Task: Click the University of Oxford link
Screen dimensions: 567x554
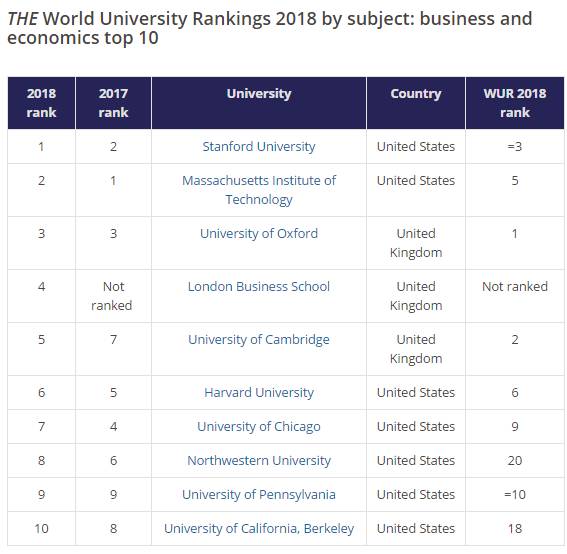Action: tap(259, 234)
